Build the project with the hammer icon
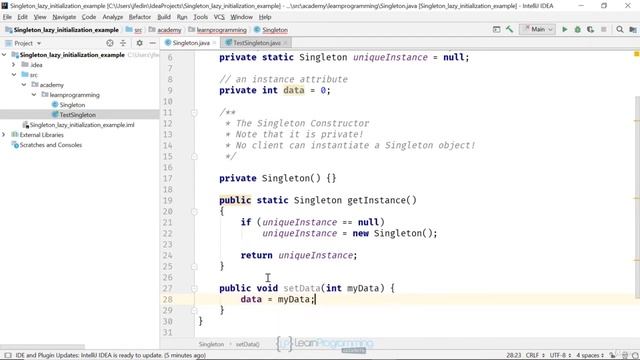This screenshot has height=360, width=640. pos(509,29)
